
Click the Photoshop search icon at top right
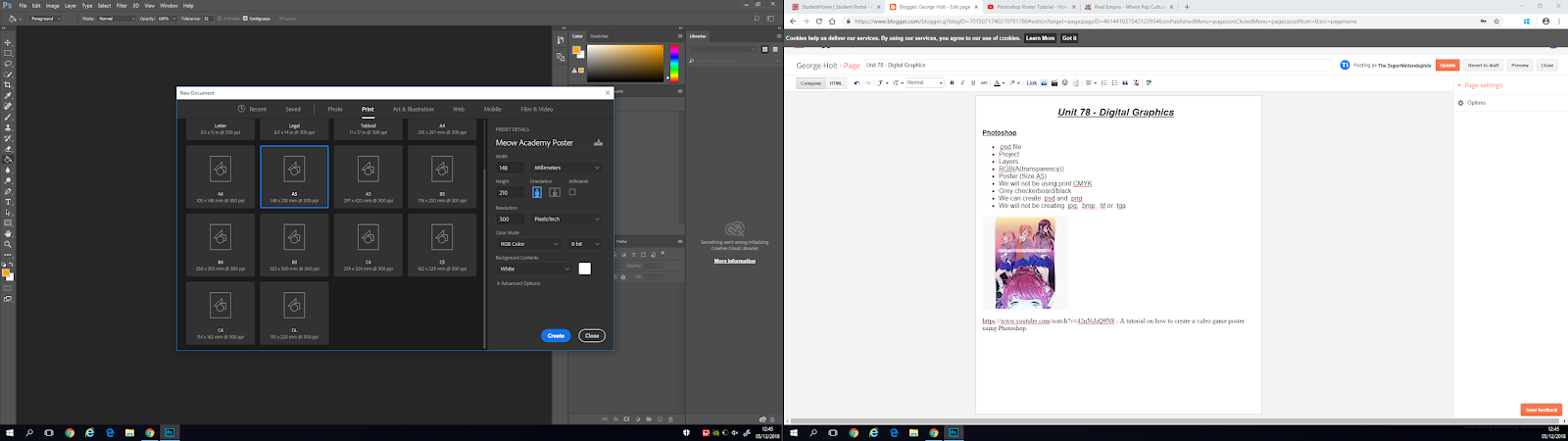point(757,19)
